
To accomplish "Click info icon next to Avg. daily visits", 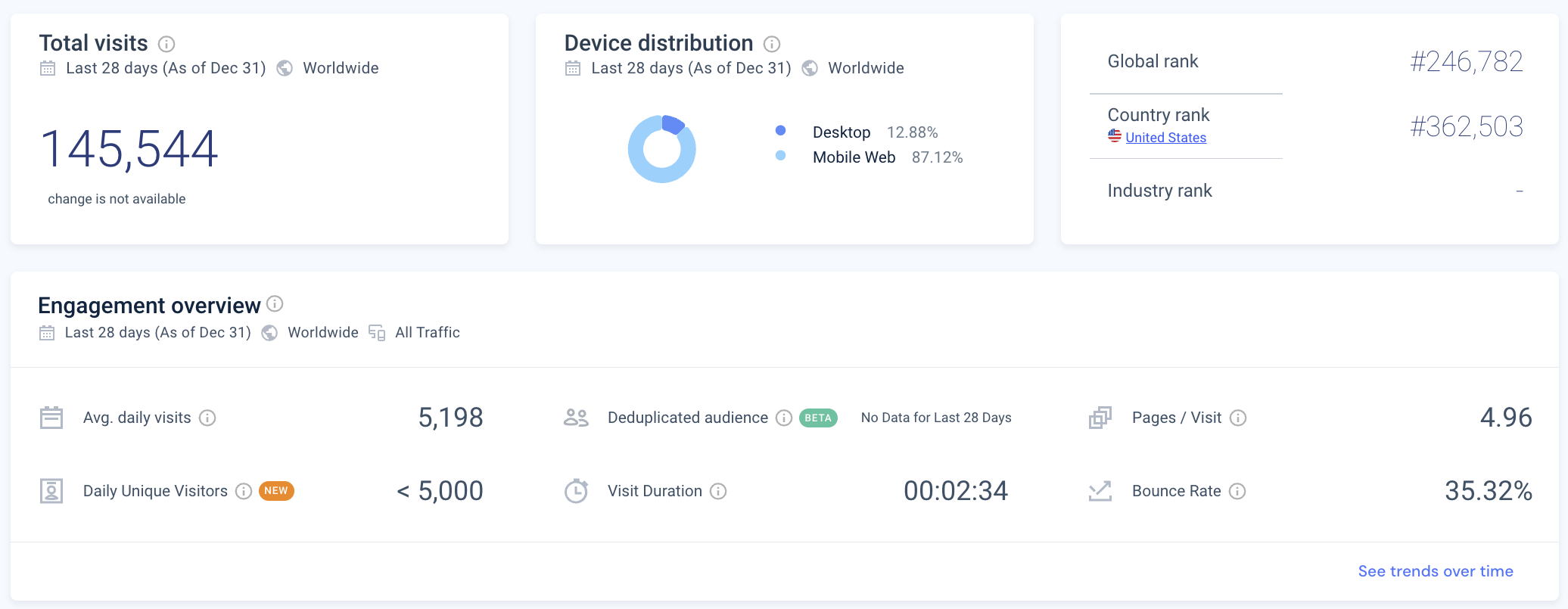I will (207, 418).
